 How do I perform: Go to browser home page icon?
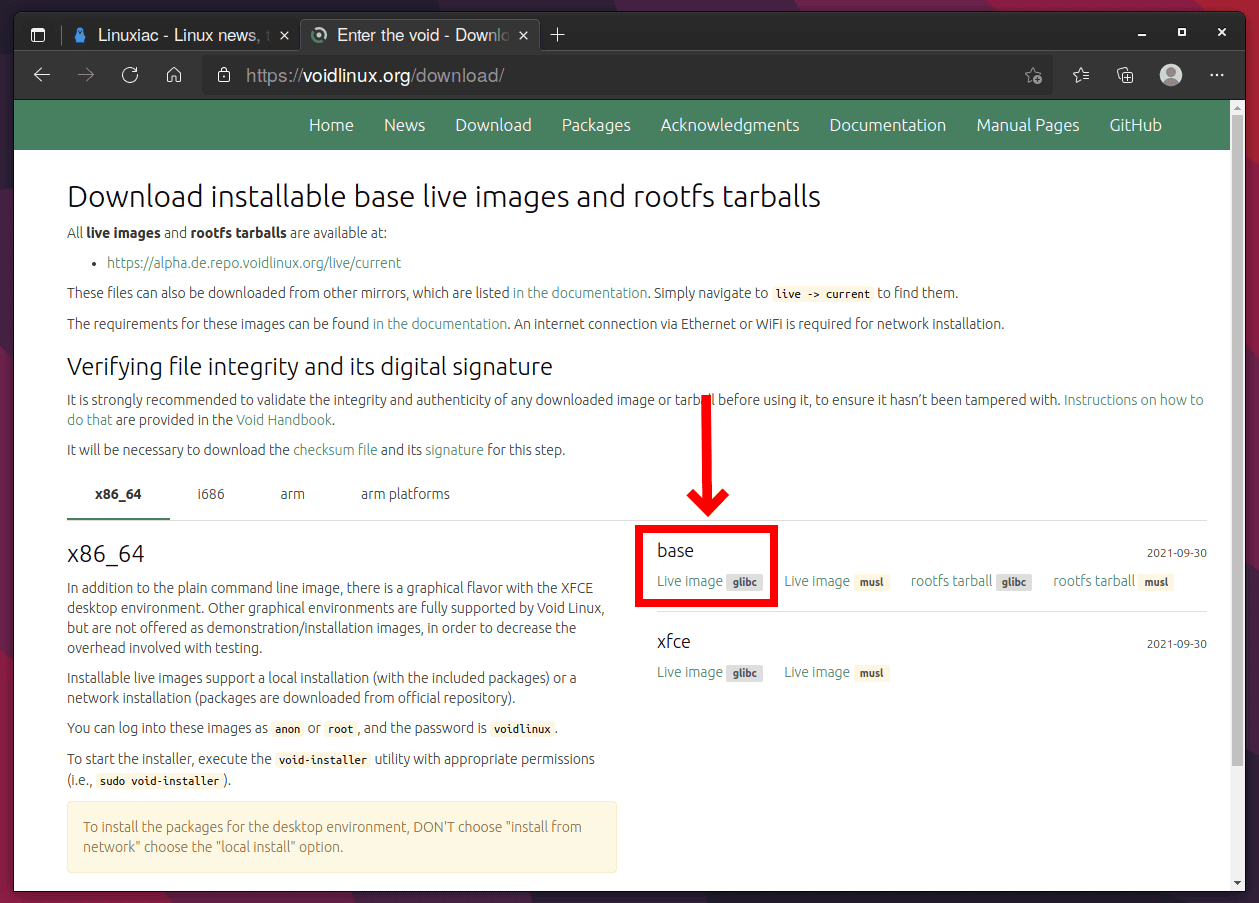174,75
